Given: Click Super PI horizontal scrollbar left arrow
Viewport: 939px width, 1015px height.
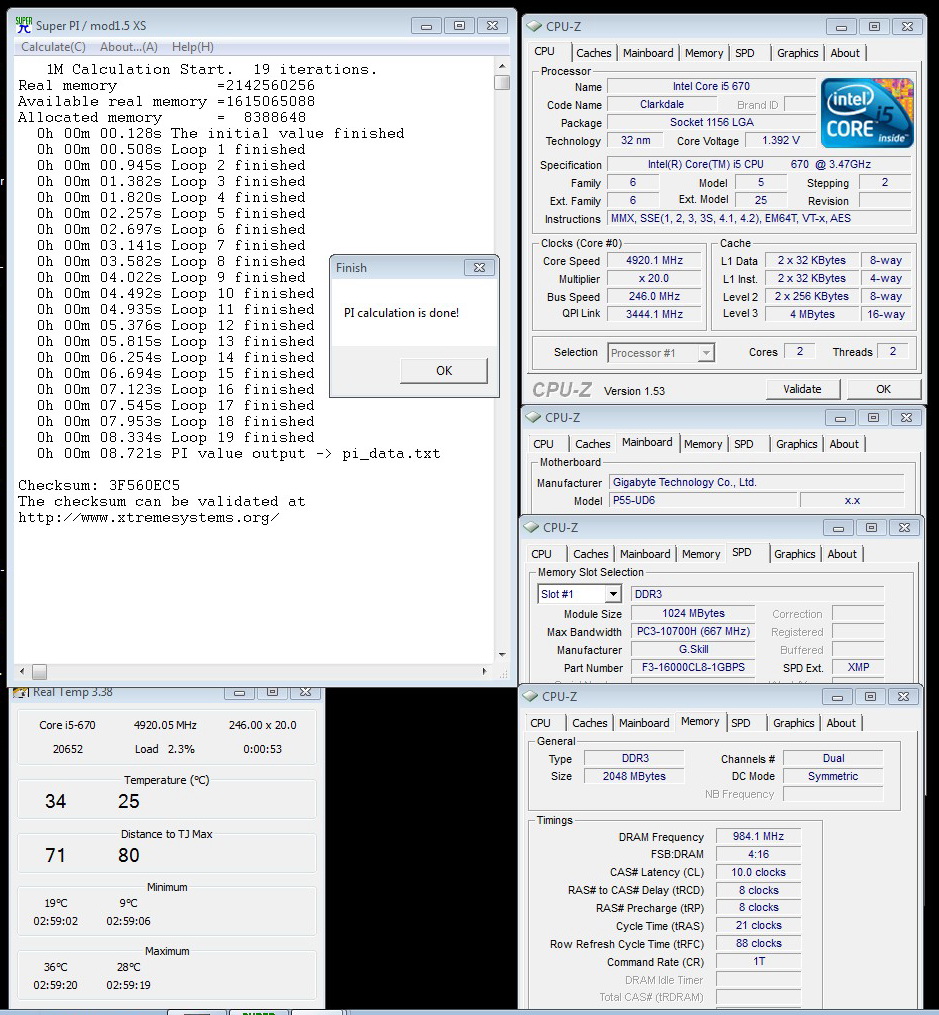Looking at the screenshot, I should (23, 672).
